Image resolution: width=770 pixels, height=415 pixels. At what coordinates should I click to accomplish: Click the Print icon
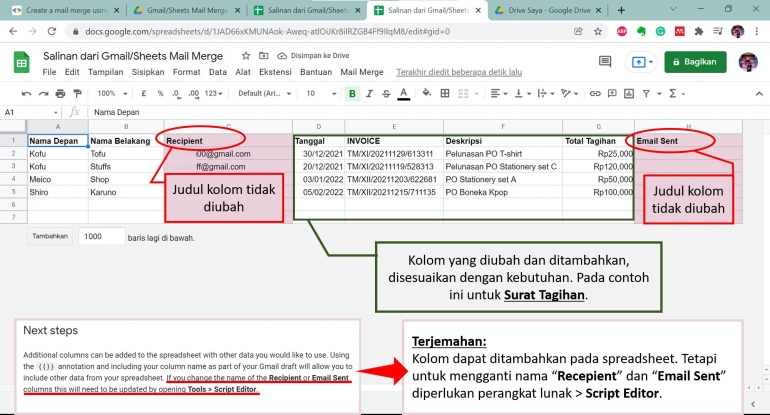[60, 93]
